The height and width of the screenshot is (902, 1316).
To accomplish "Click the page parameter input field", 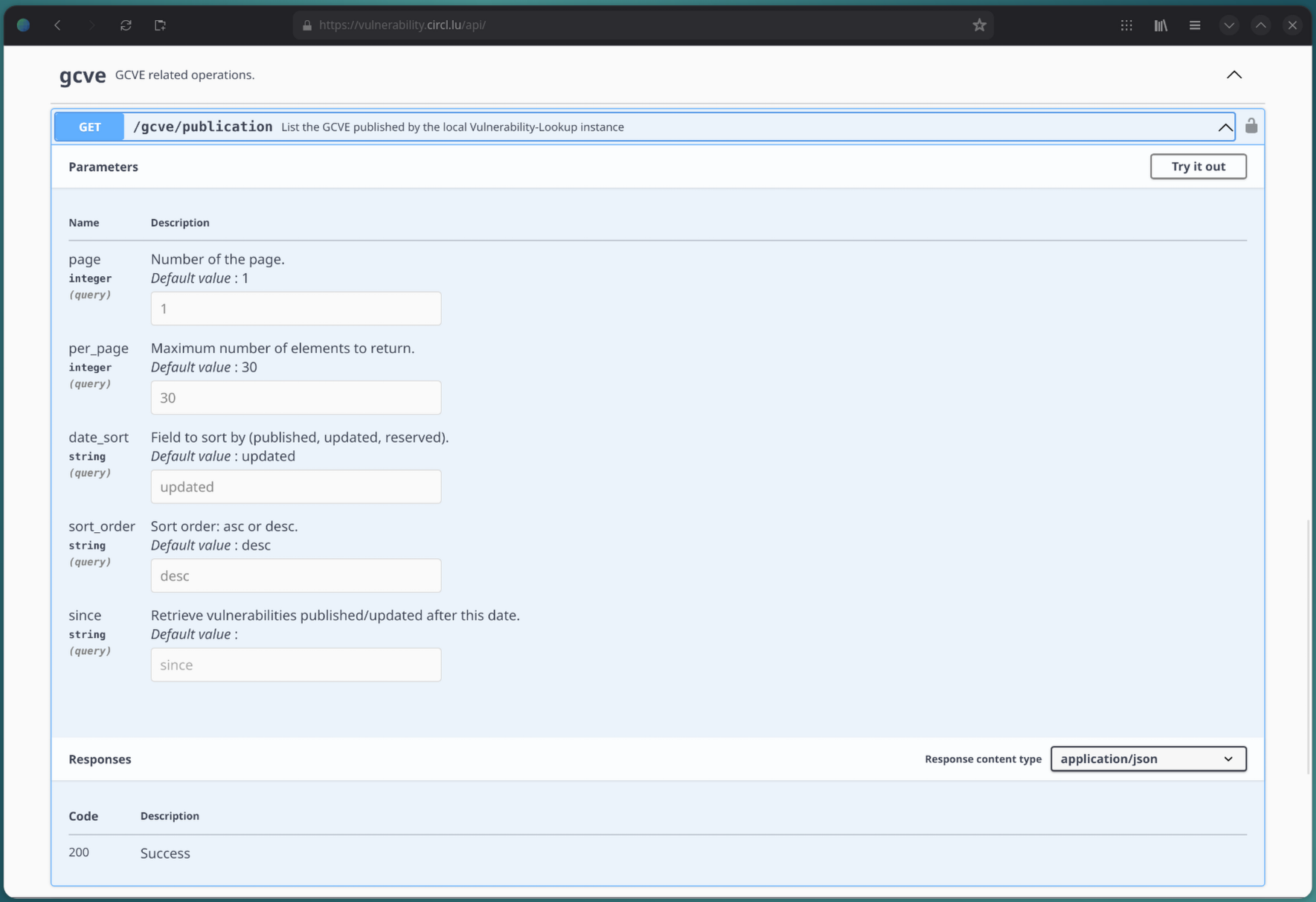I will click(295, 308).
